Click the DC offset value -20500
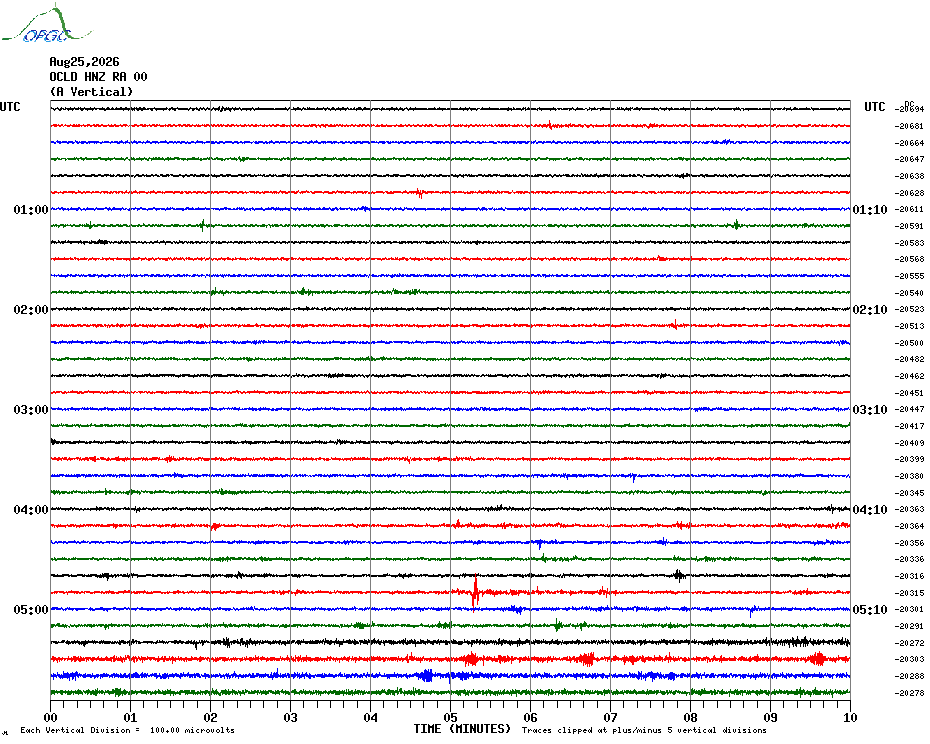The image size is (930, 744). coord(909,343)
